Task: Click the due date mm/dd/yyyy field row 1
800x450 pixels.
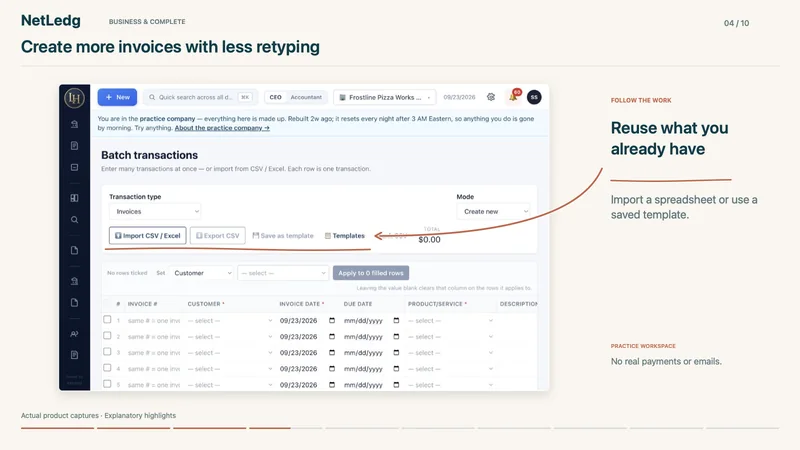Action: [363, 321]
